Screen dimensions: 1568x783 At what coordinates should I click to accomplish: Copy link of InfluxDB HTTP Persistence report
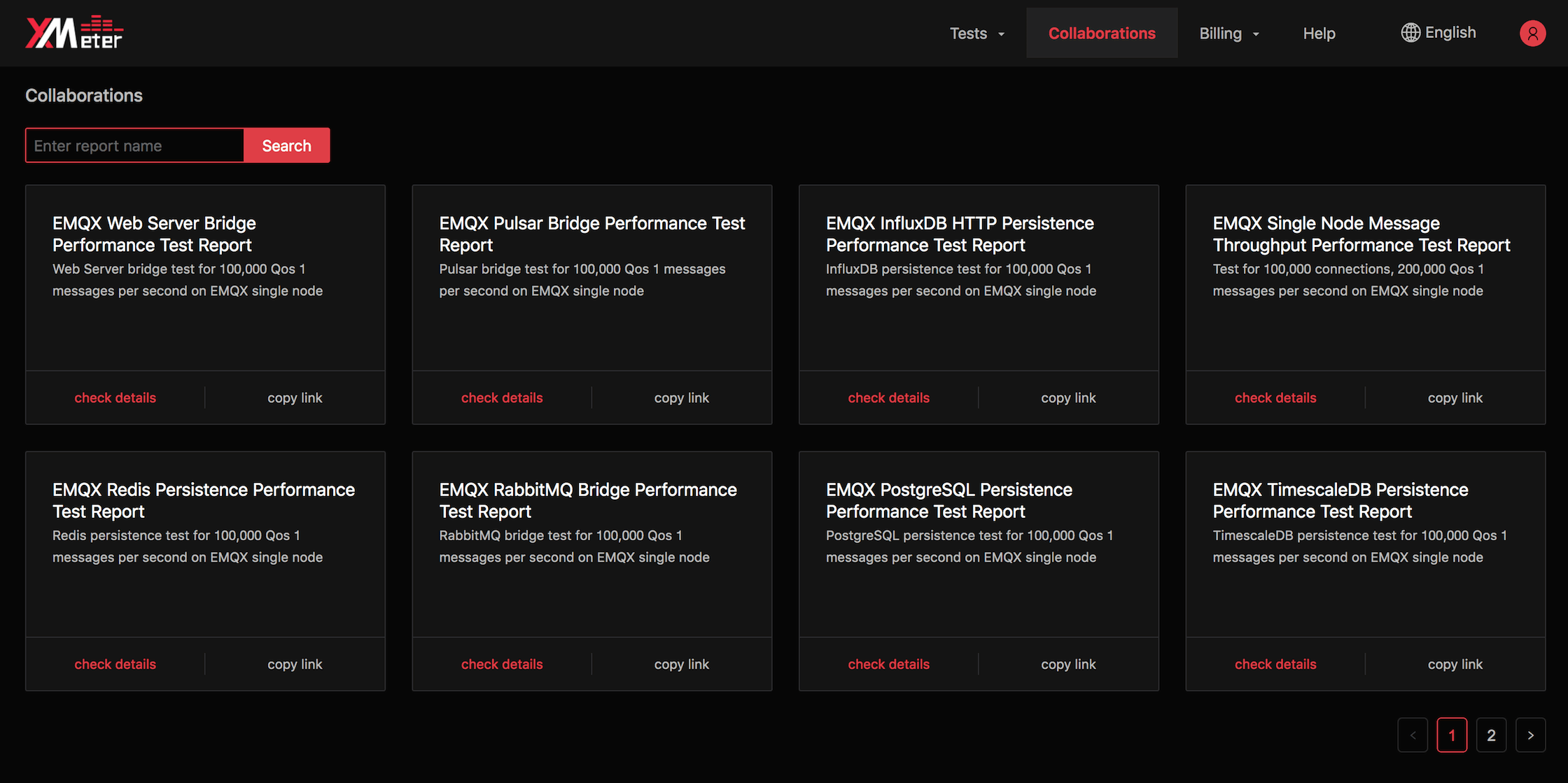1068,397
